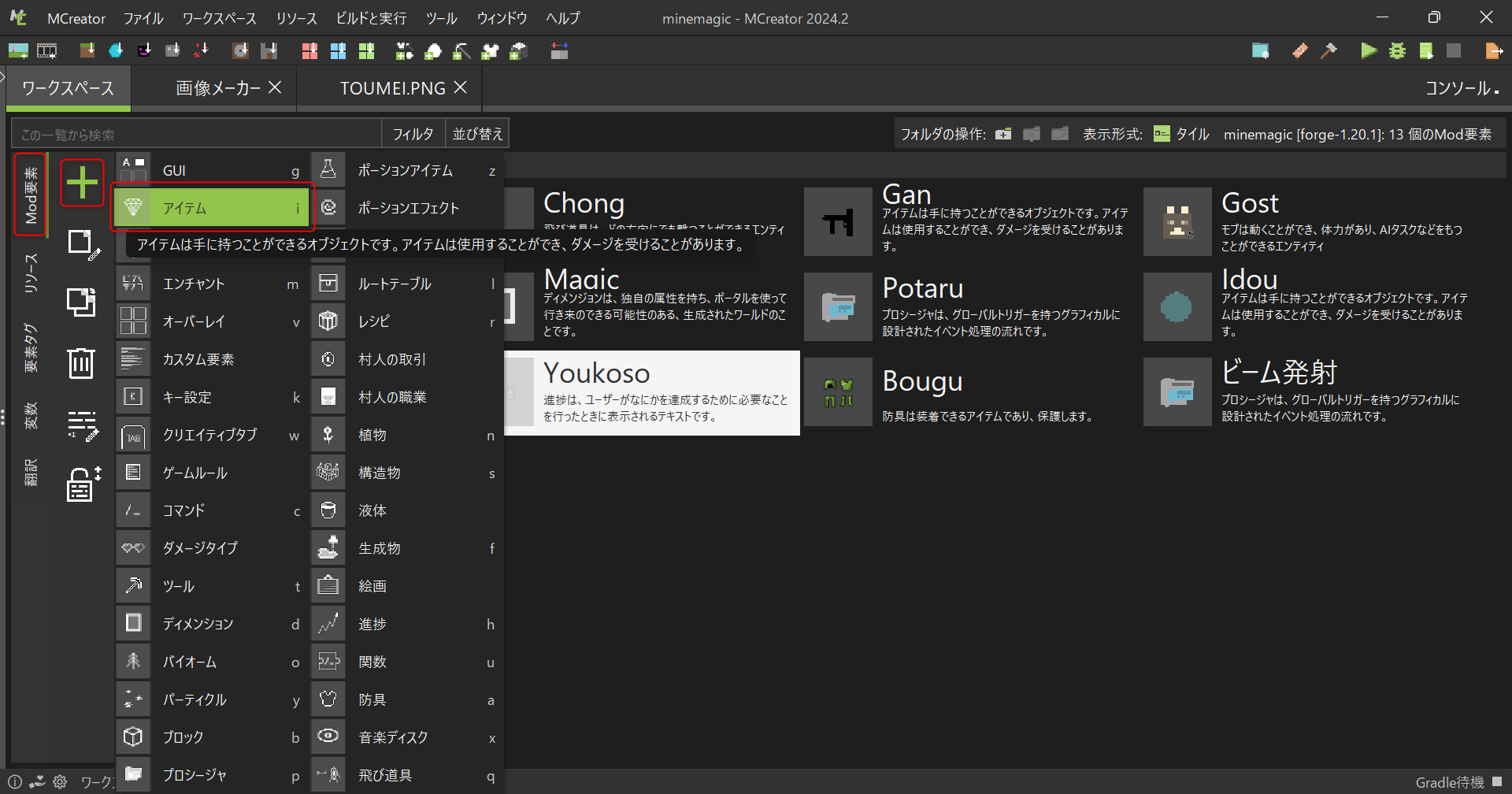Switch to the TOUMEI.PNG tab
The height and width of the screenshot is (794, 1512).
point(393,88)
